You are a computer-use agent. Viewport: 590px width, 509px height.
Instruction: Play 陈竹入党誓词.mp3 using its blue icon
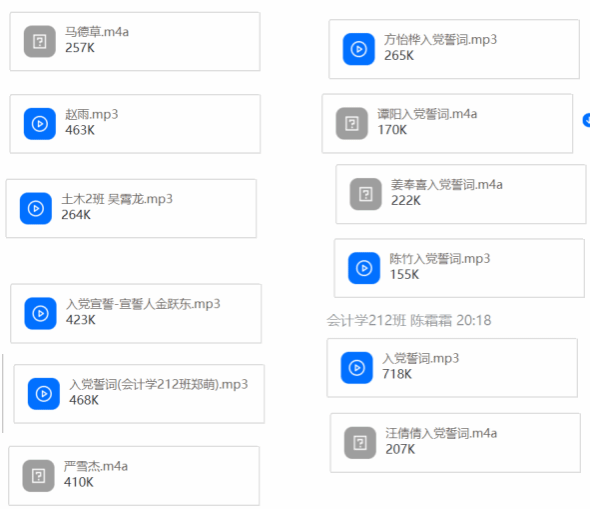tap(364, 268)
